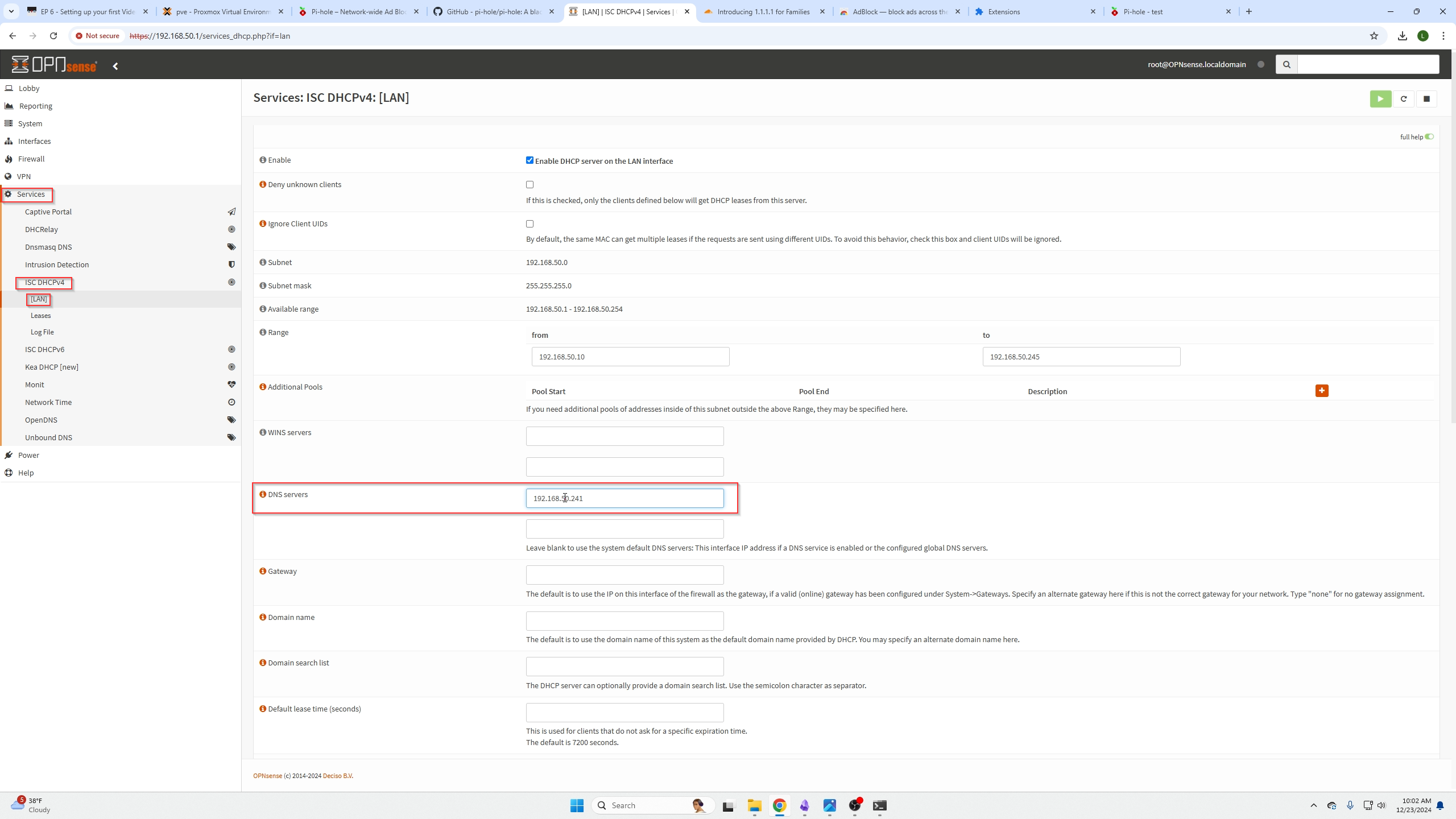
Task: Expand the Firewall menu in the sidebar
Action: pos(31,159)
